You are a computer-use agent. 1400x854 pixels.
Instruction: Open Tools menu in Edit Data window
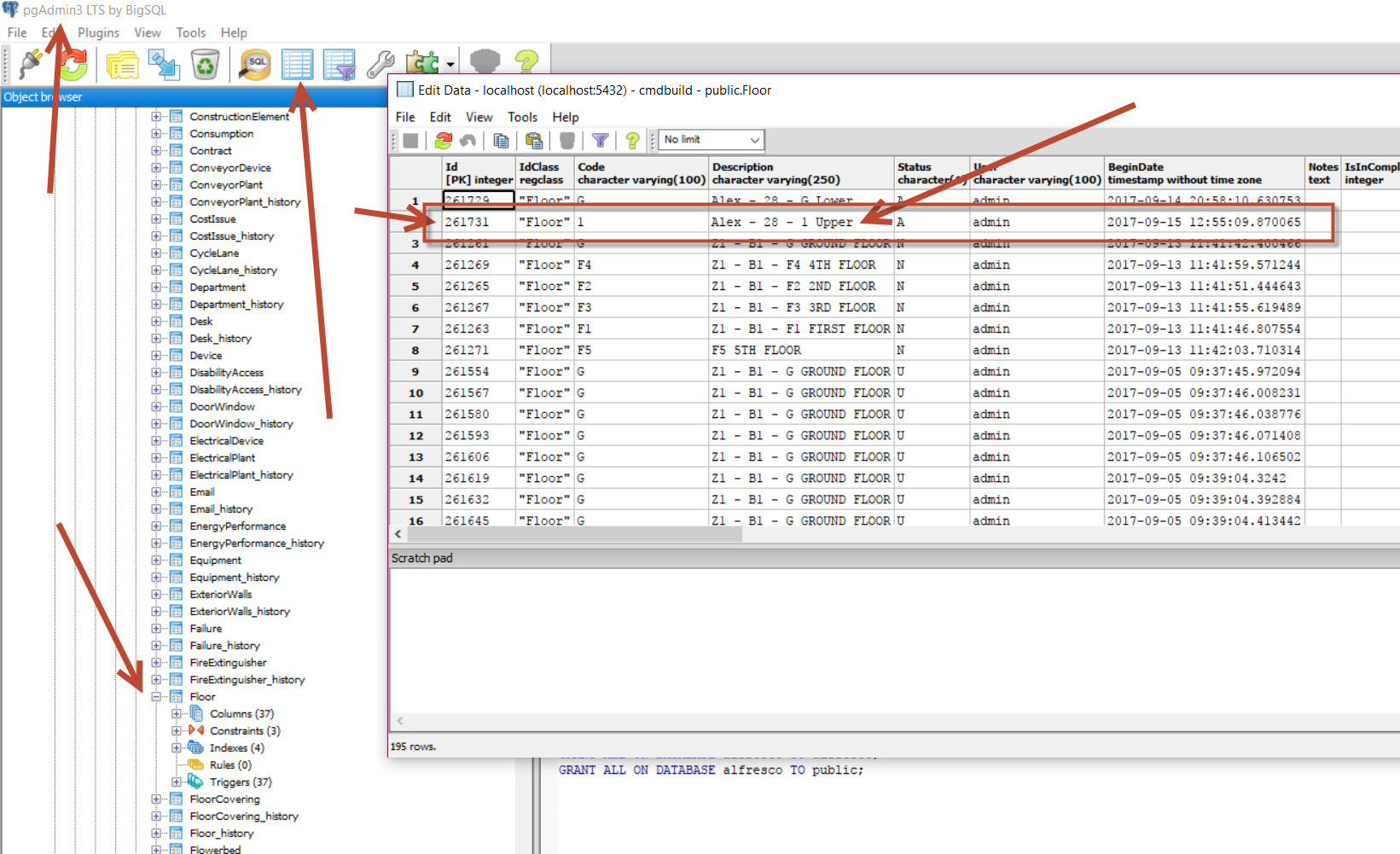(x=522, y=117)
